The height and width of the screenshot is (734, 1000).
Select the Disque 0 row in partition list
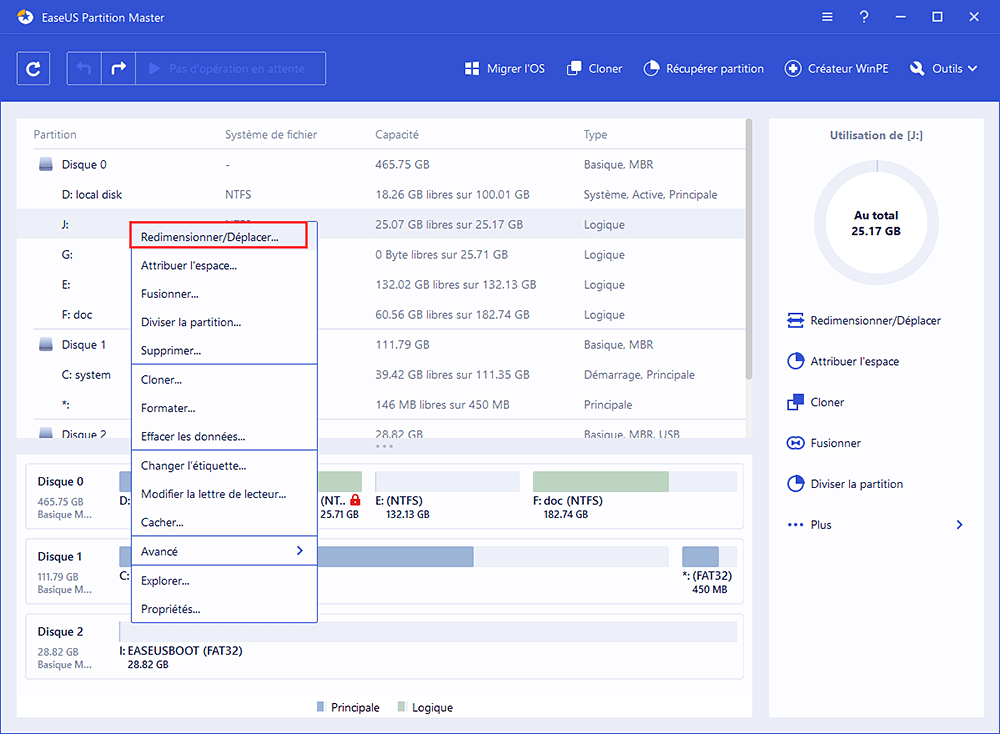tap(381, 165)
